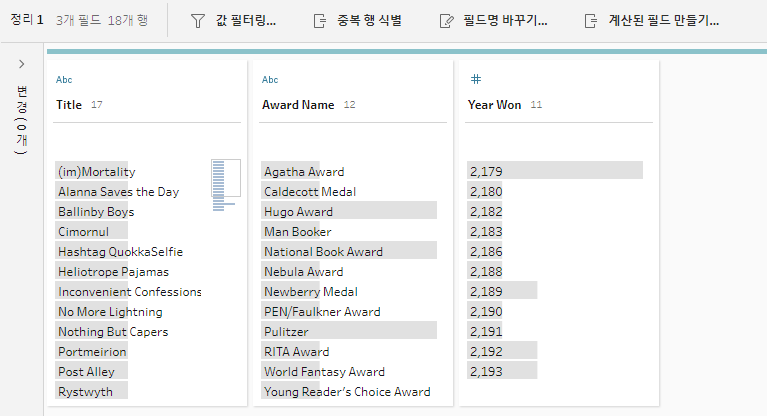Select the Ballinby Boys value
Viewport: 767px width, 416px height.
pos(96,212)
